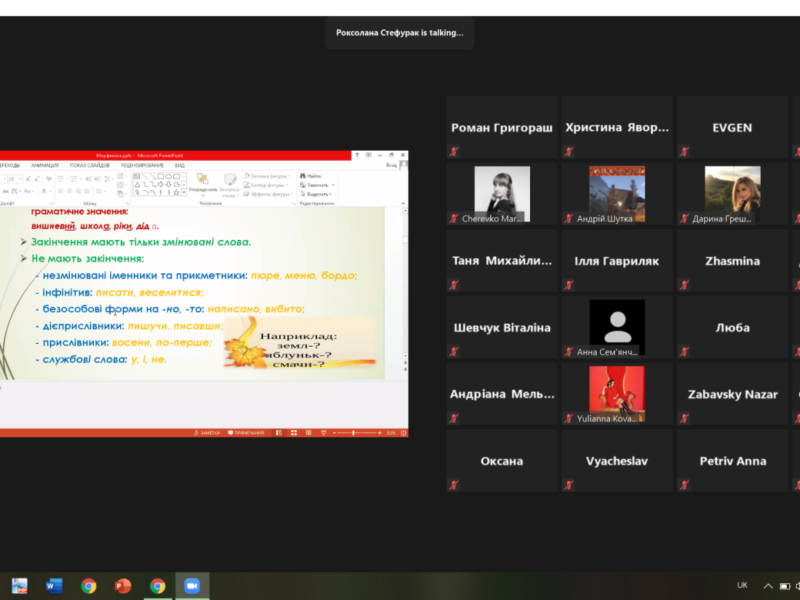800x600 pixels.
Task: Select normal view icon in the status bar
Action: tap(277, 432)
